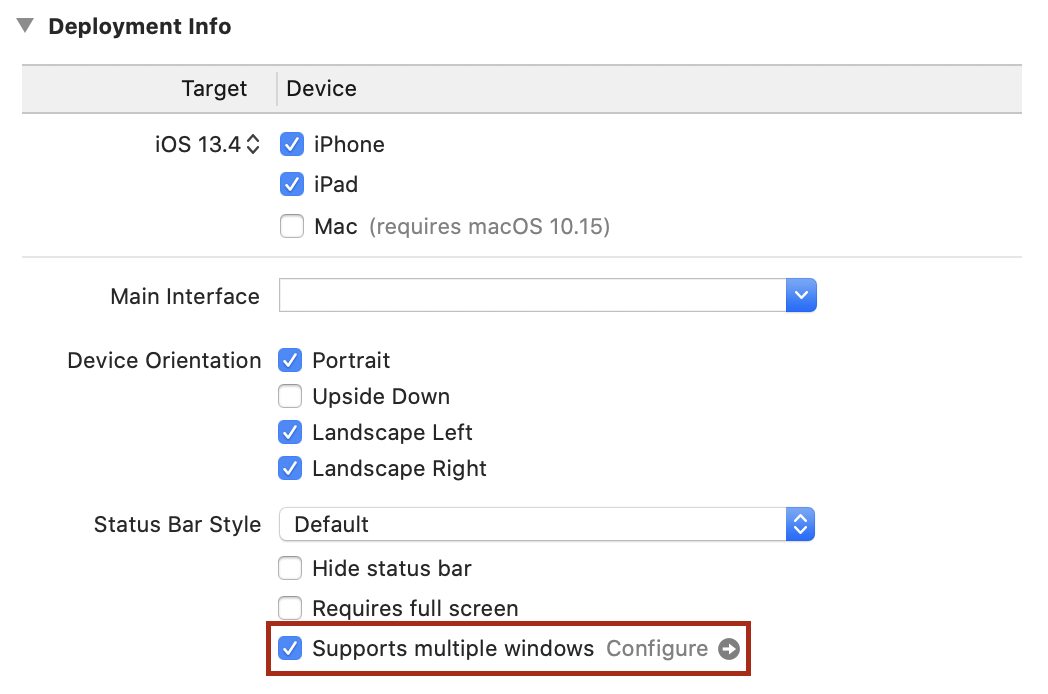Toggle the Landscape Left checkbox

coord(290,433)
